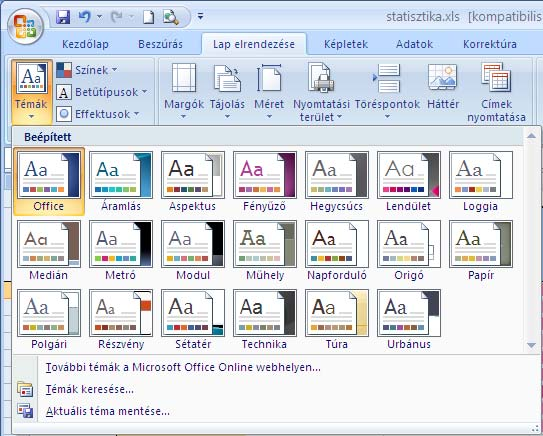This screenshot has height=436, width=543.
Task: Open the Margók margins menu
Action: coord(184,91)
